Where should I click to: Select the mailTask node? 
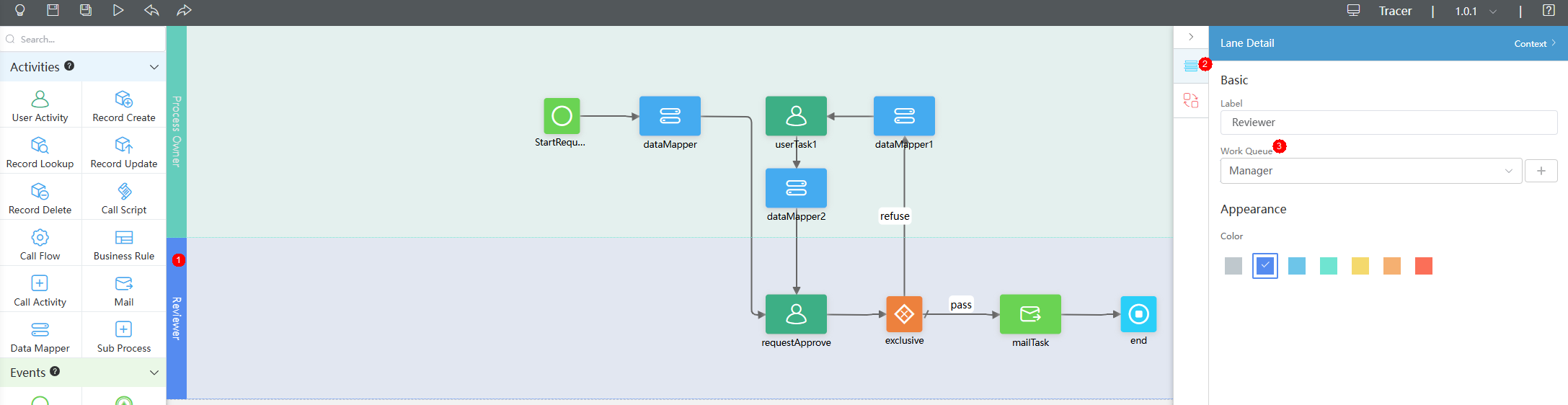click(x=1030, y=313)
